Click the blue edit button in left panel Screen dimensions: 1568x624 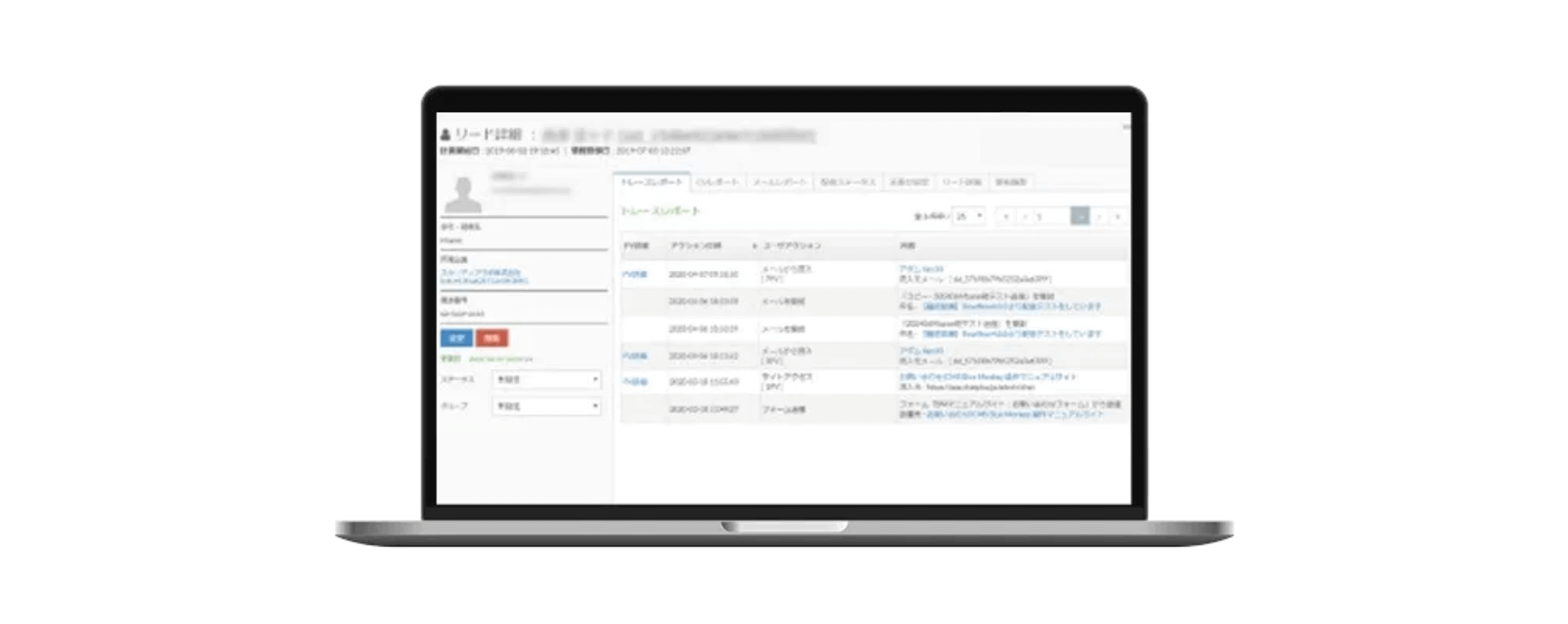(x=456, y=338)
